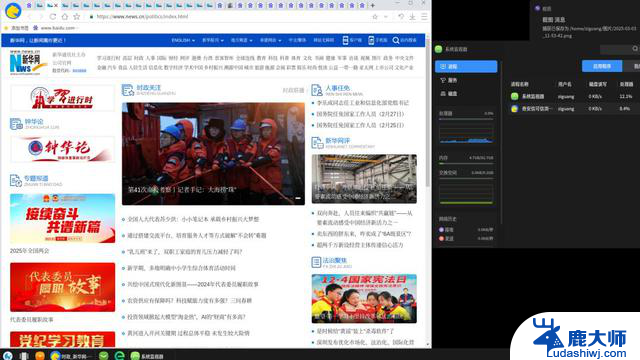Click the www.baidu.com bookmark
The image size is (640, 360).
57,28
